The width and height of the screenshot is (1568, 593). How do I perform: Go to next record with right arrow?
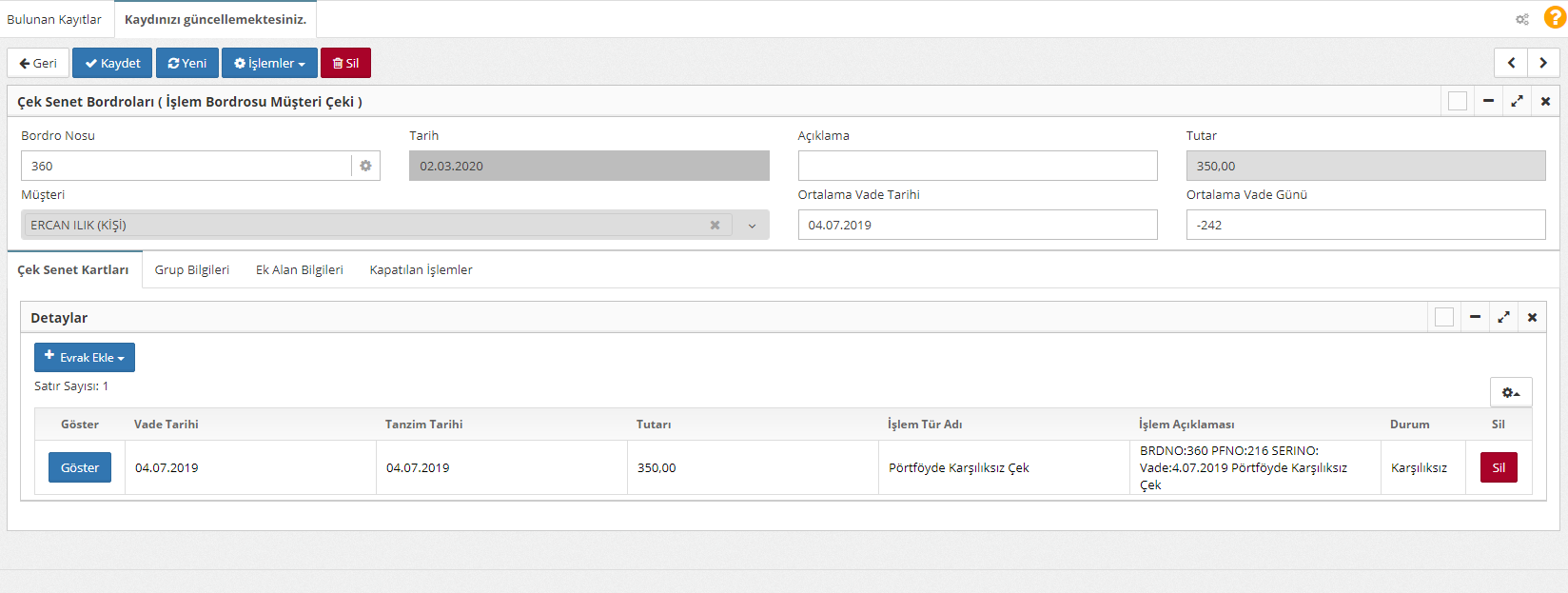point(1543,63)
